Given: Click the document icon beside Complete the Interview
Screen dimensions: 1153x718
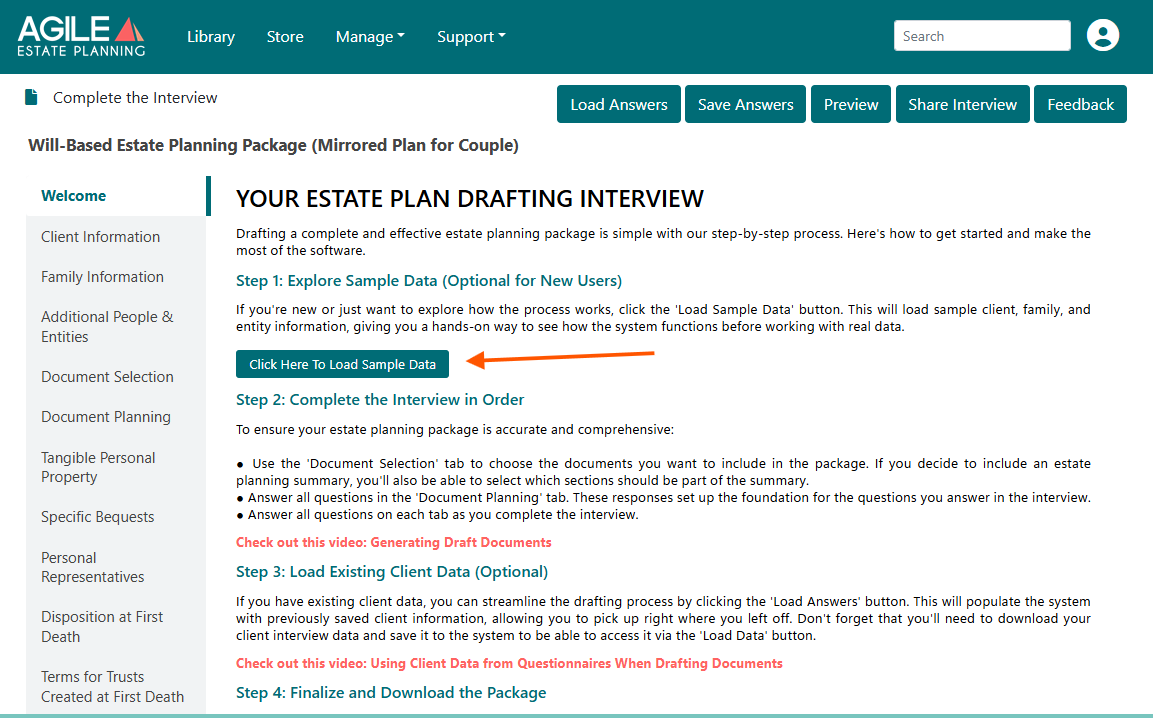Looking at the screenshot, I should click(x=31, y=97).
